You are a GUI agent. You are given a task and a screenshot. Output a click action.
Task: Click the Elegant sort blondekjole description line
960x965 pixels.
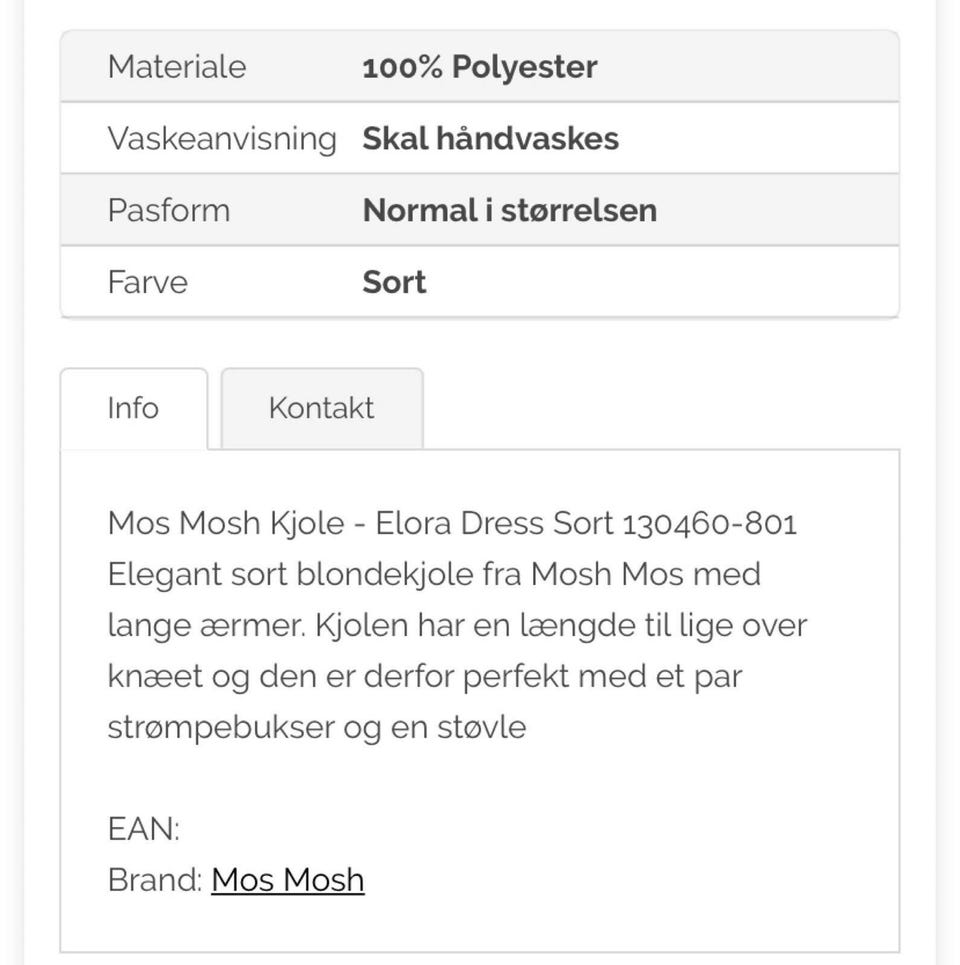(x=434, y=574)
